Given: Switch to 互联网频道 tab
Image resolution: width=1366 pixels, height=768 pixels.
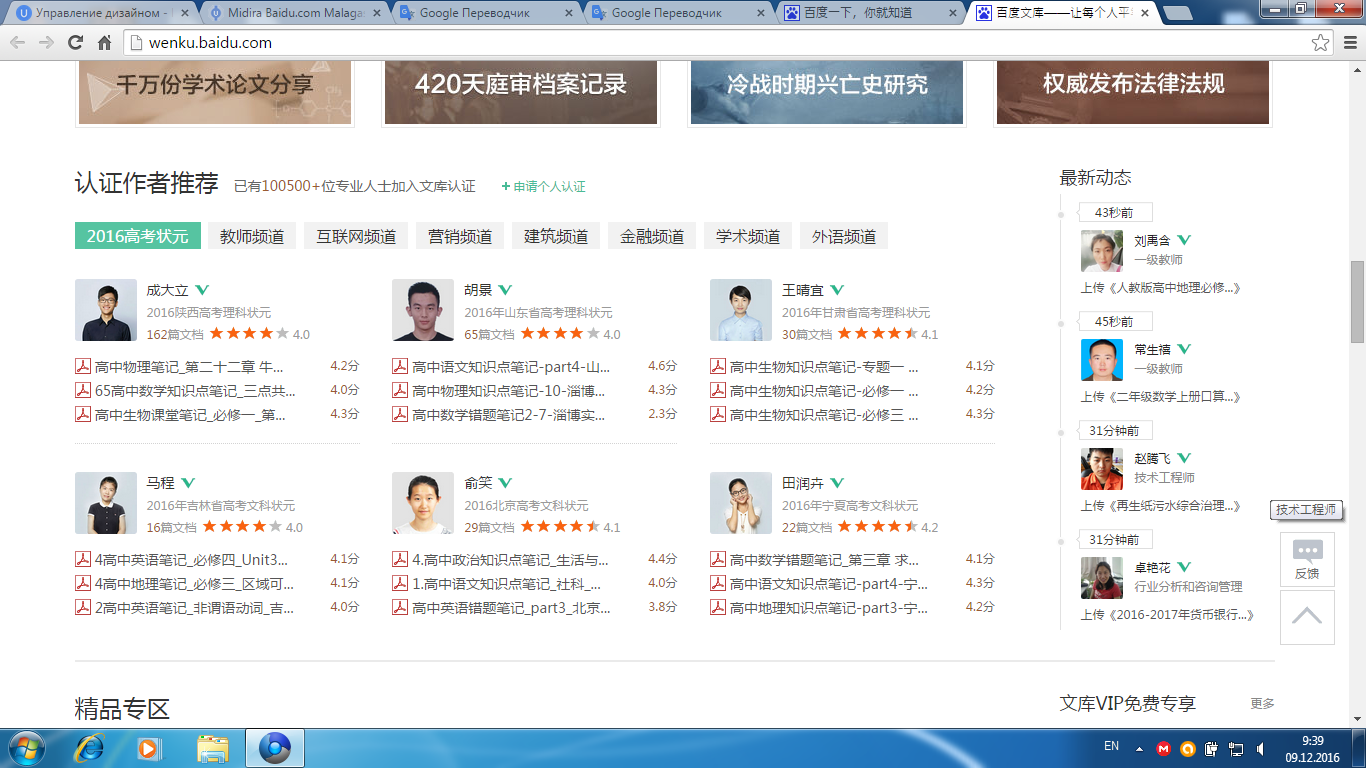Looking at the screenshot, I should point(356,236).
